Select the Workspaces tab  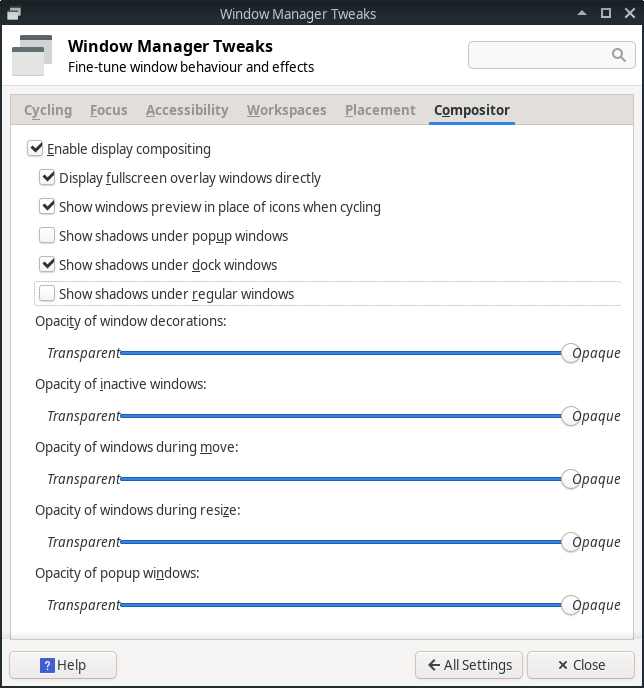(286, 110)
